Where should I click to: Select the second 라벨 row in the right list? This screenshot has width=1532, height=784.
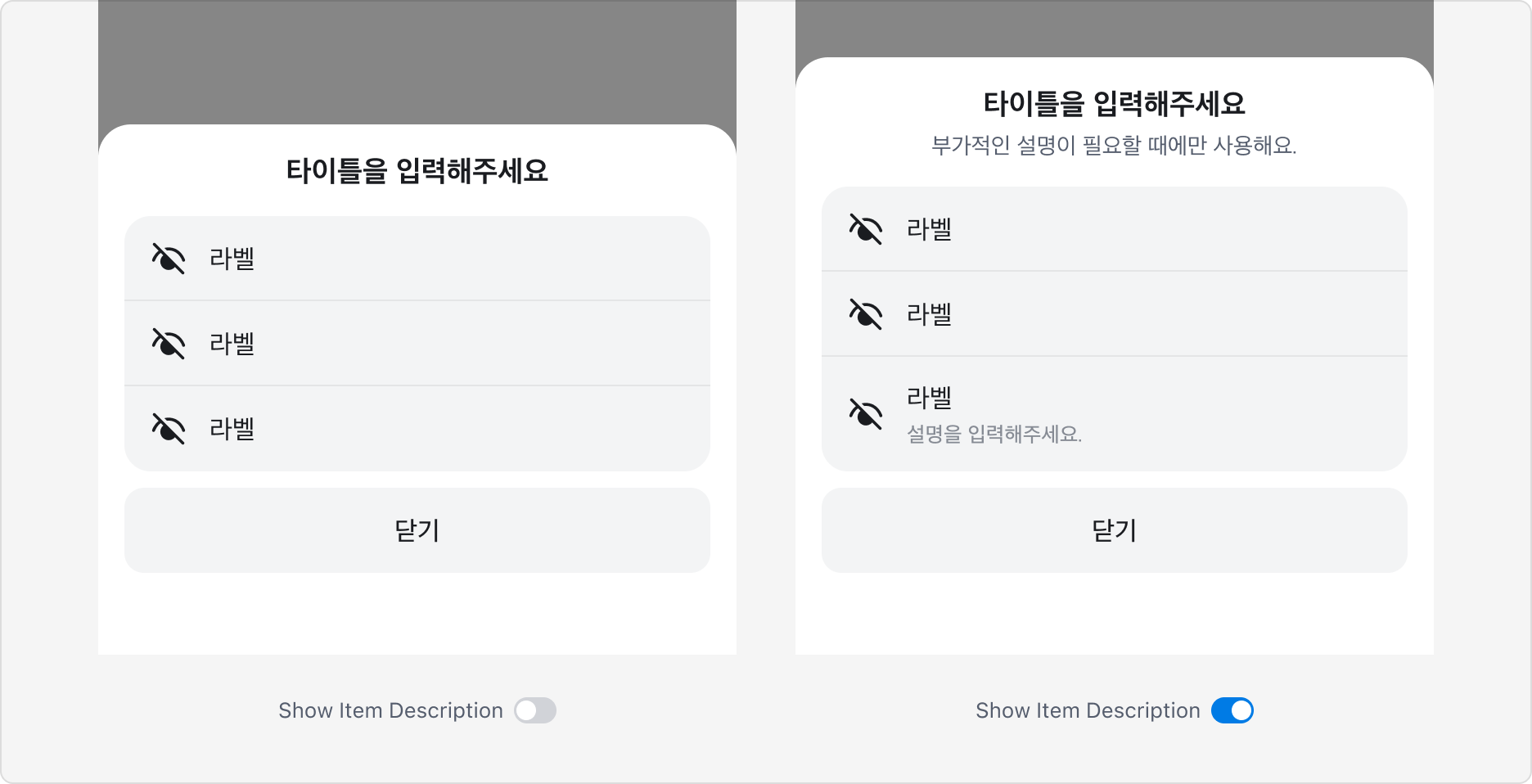point(1115,314)
